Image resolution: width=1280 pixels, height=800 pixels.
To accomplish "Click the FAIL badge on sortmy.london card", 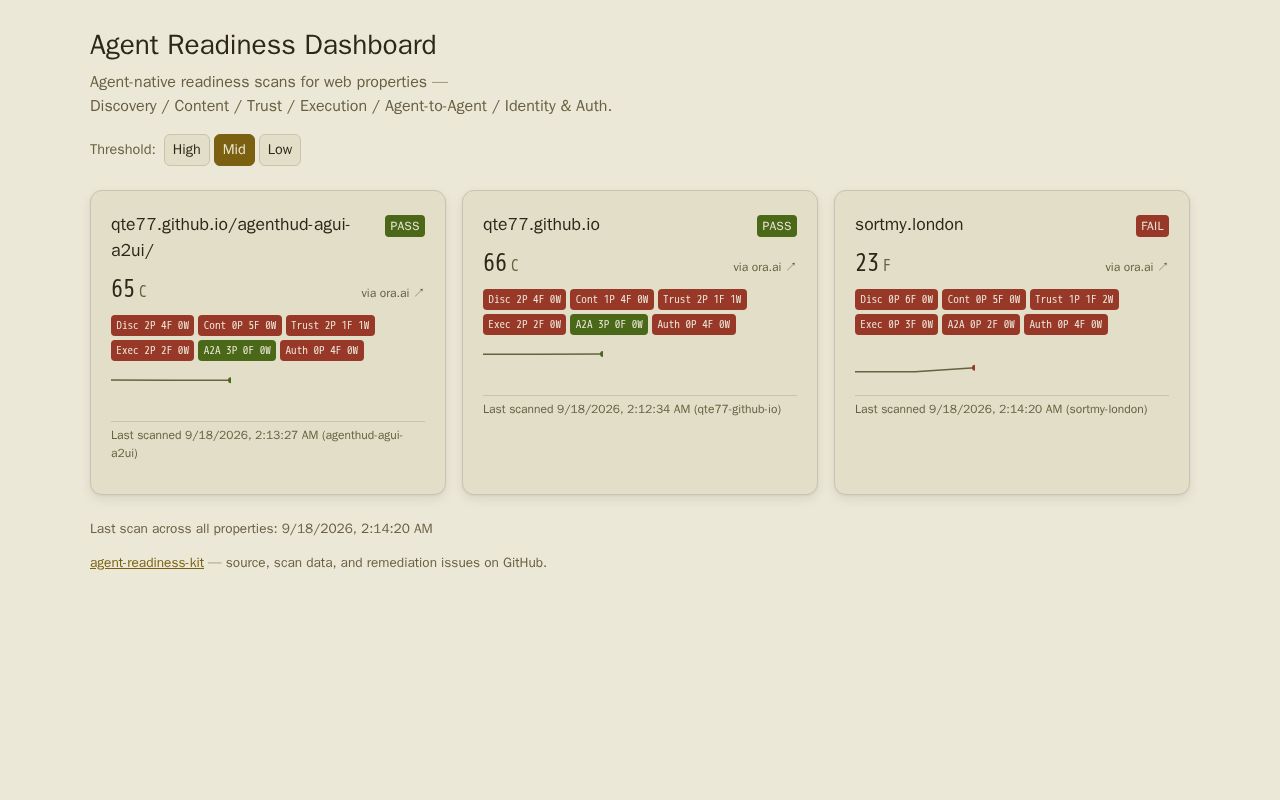I will click(1152, 226).
